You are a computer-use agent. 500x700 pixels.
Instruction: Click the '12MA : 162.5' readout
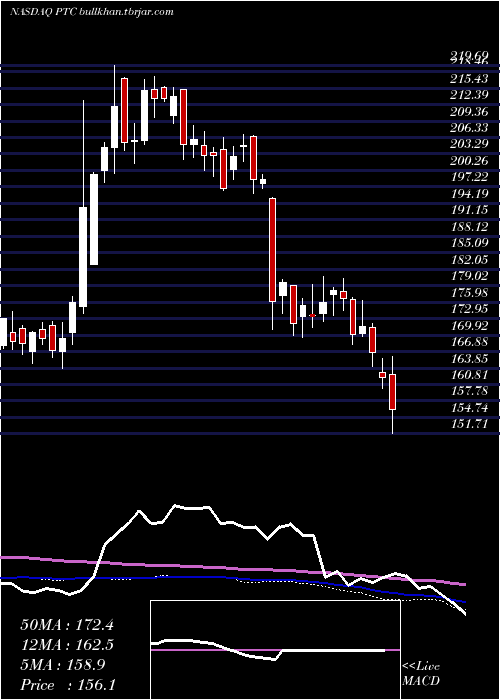click(67, 645)
